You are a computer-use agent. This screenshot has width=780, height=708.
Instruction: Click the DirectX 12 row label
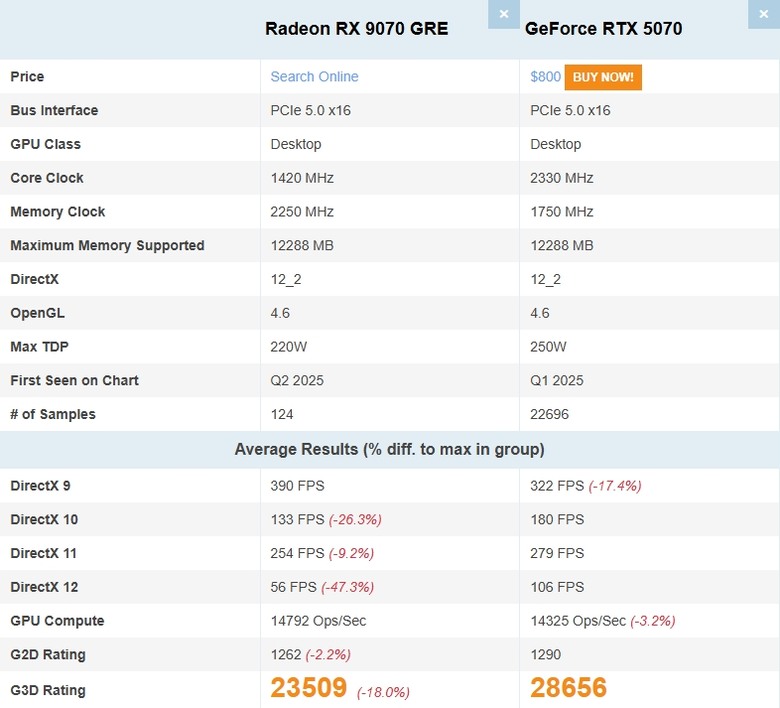click(44, 587)
